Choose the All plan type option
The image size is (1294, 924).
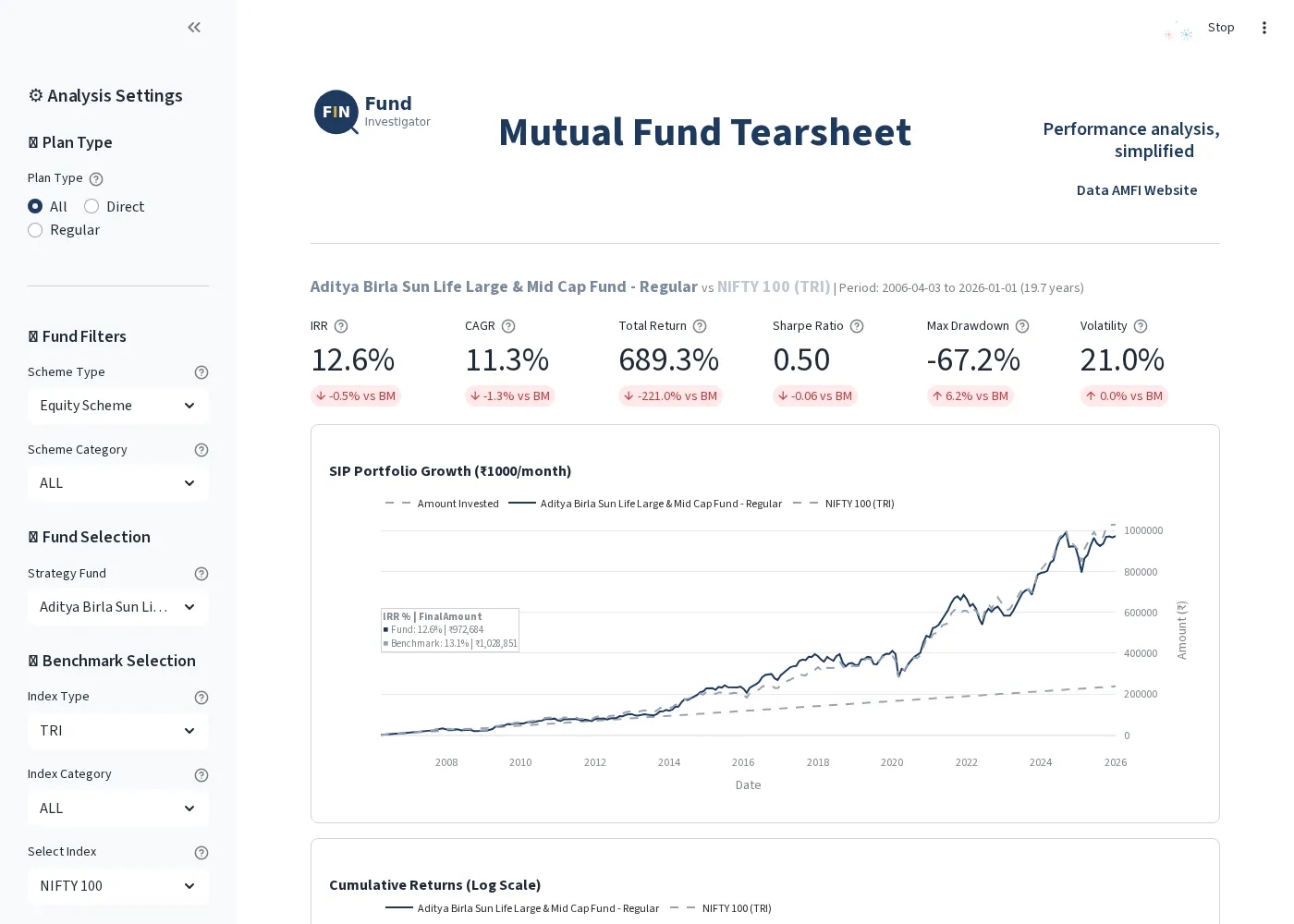[x=35, y=206]
